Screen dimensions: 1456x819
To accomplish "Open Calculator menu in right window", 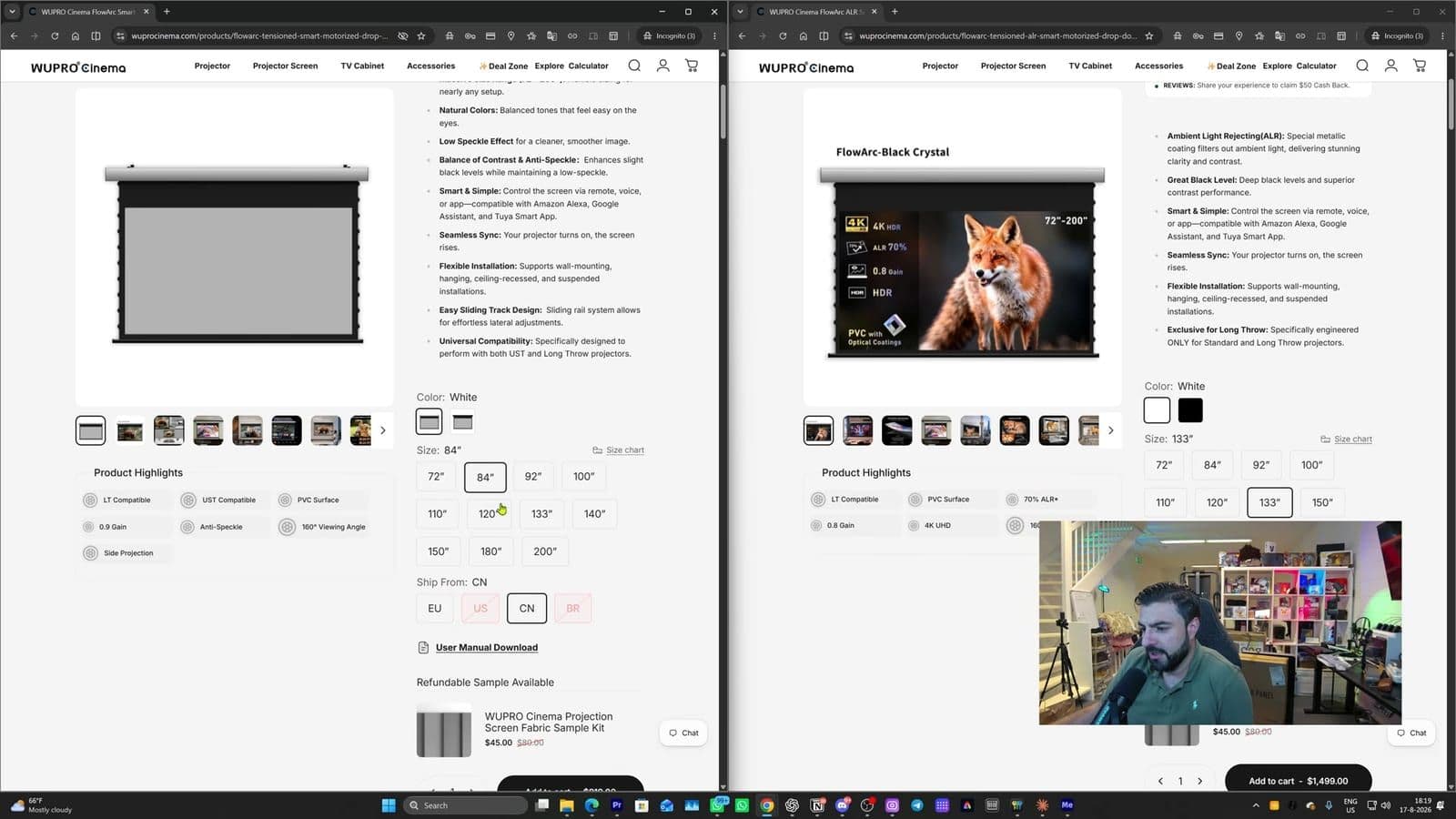I will [1316, 66].
